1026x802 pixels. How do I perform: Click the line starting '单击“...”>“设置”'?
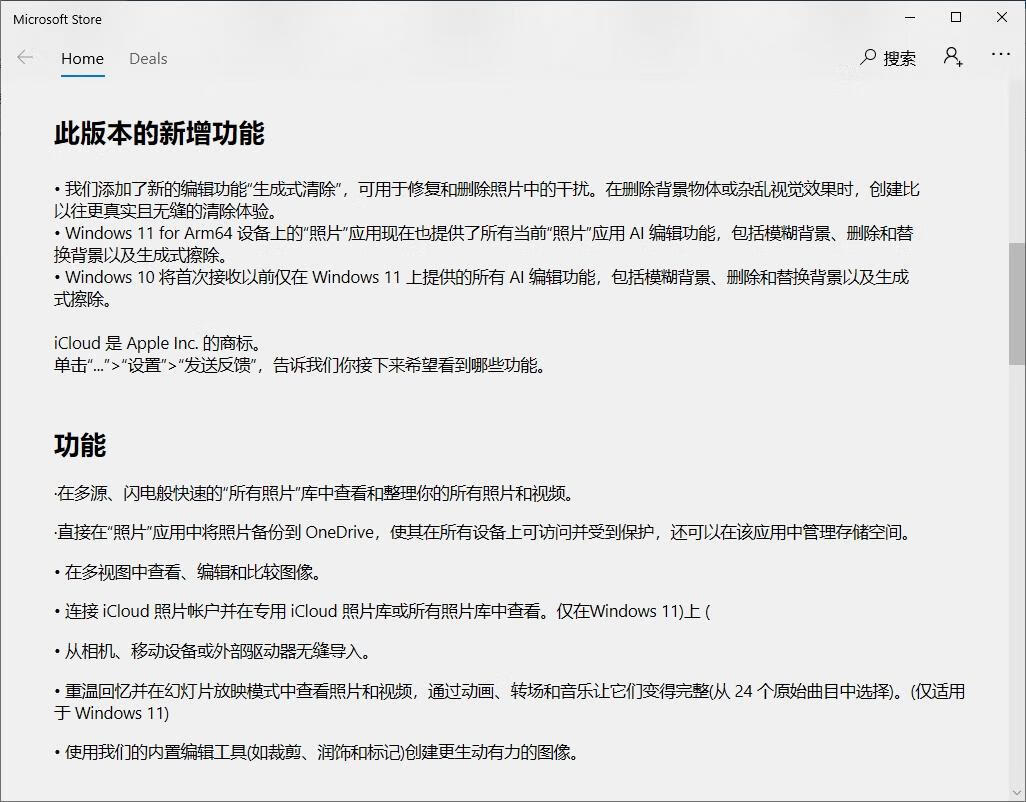pos(300,365)
